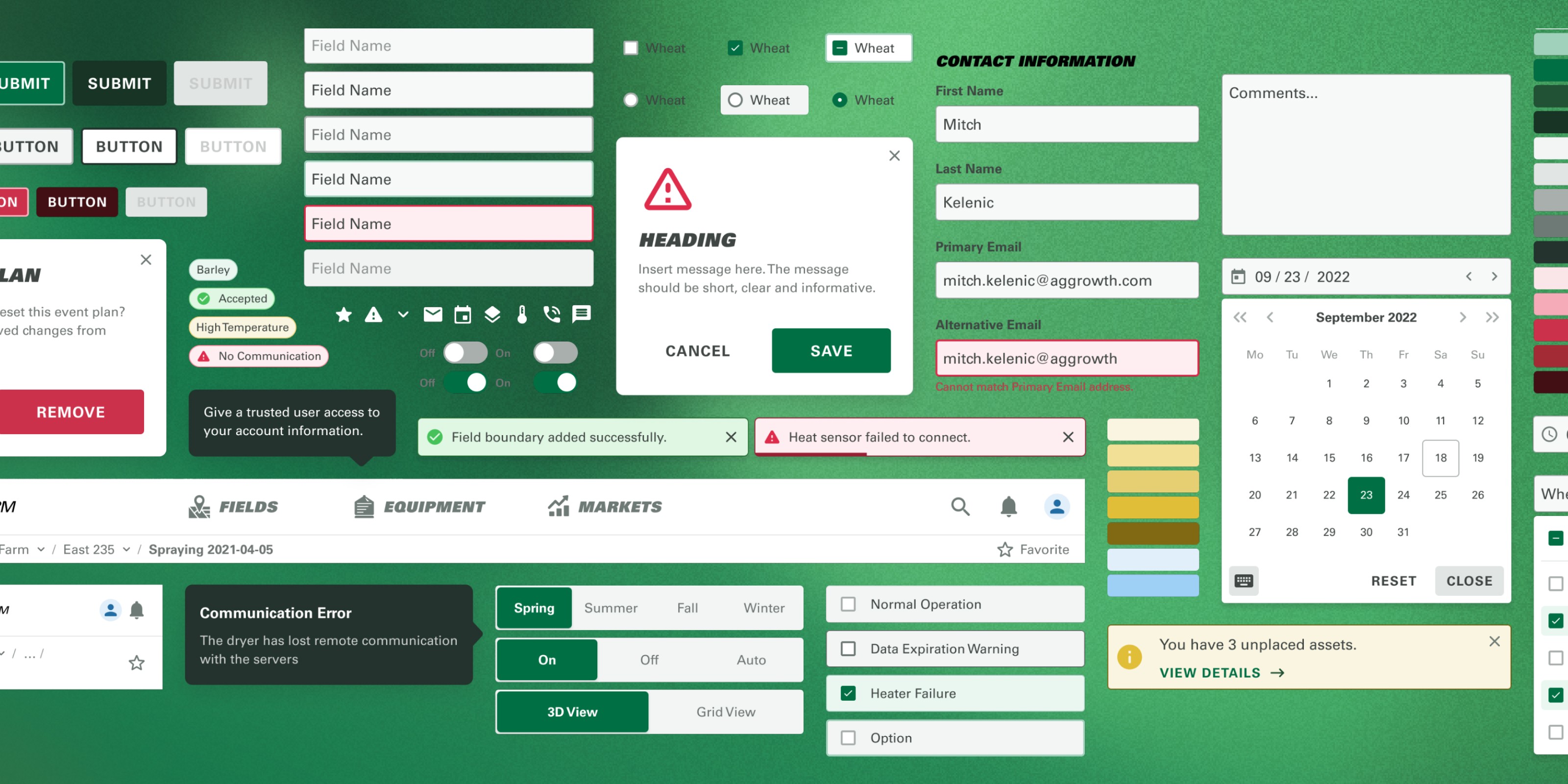Click the down chevron in the icon row
This screenshot has width=1568, height=784.
coord(403,315)
